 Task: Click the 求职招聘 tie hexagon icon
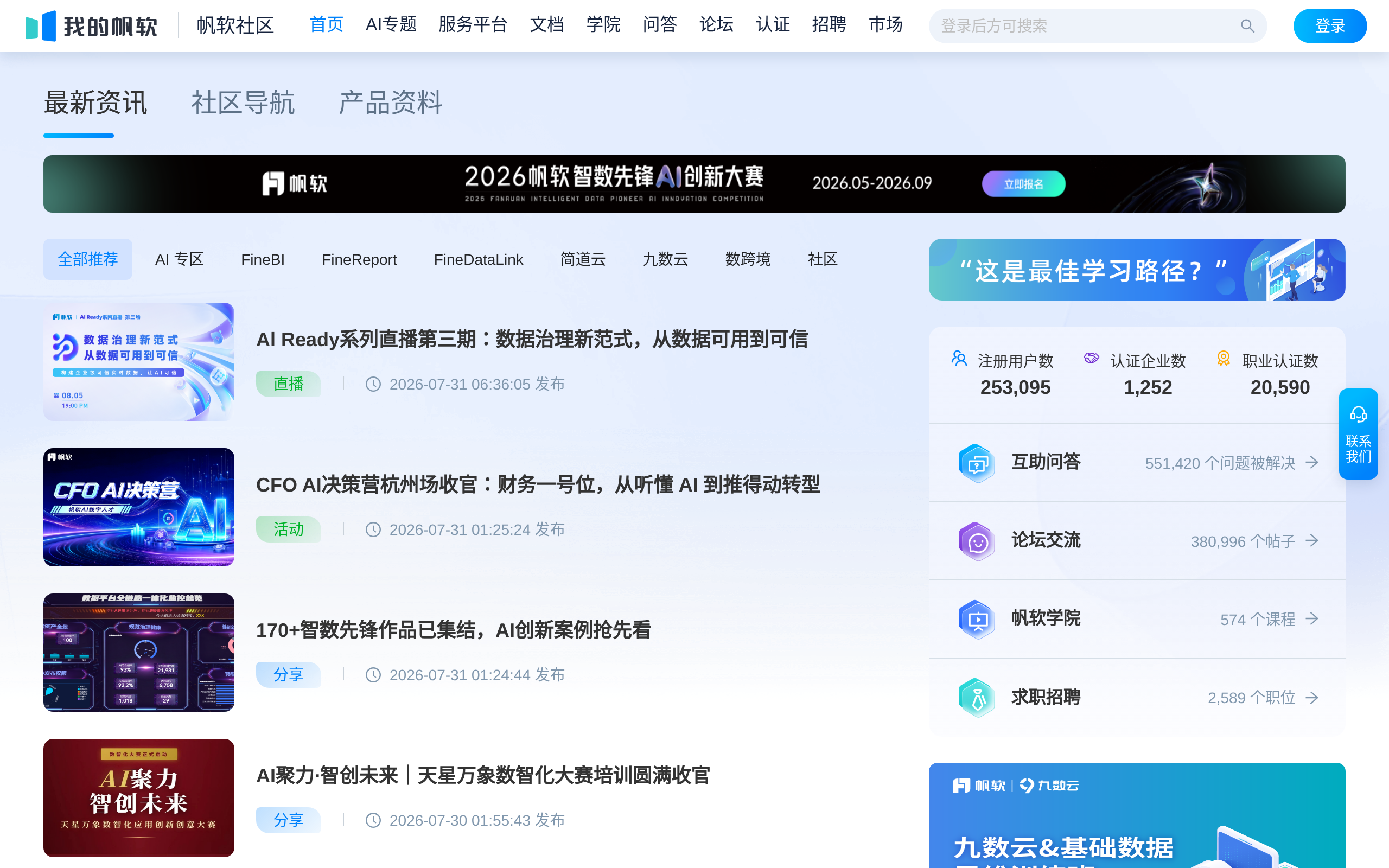click(976, 698)
